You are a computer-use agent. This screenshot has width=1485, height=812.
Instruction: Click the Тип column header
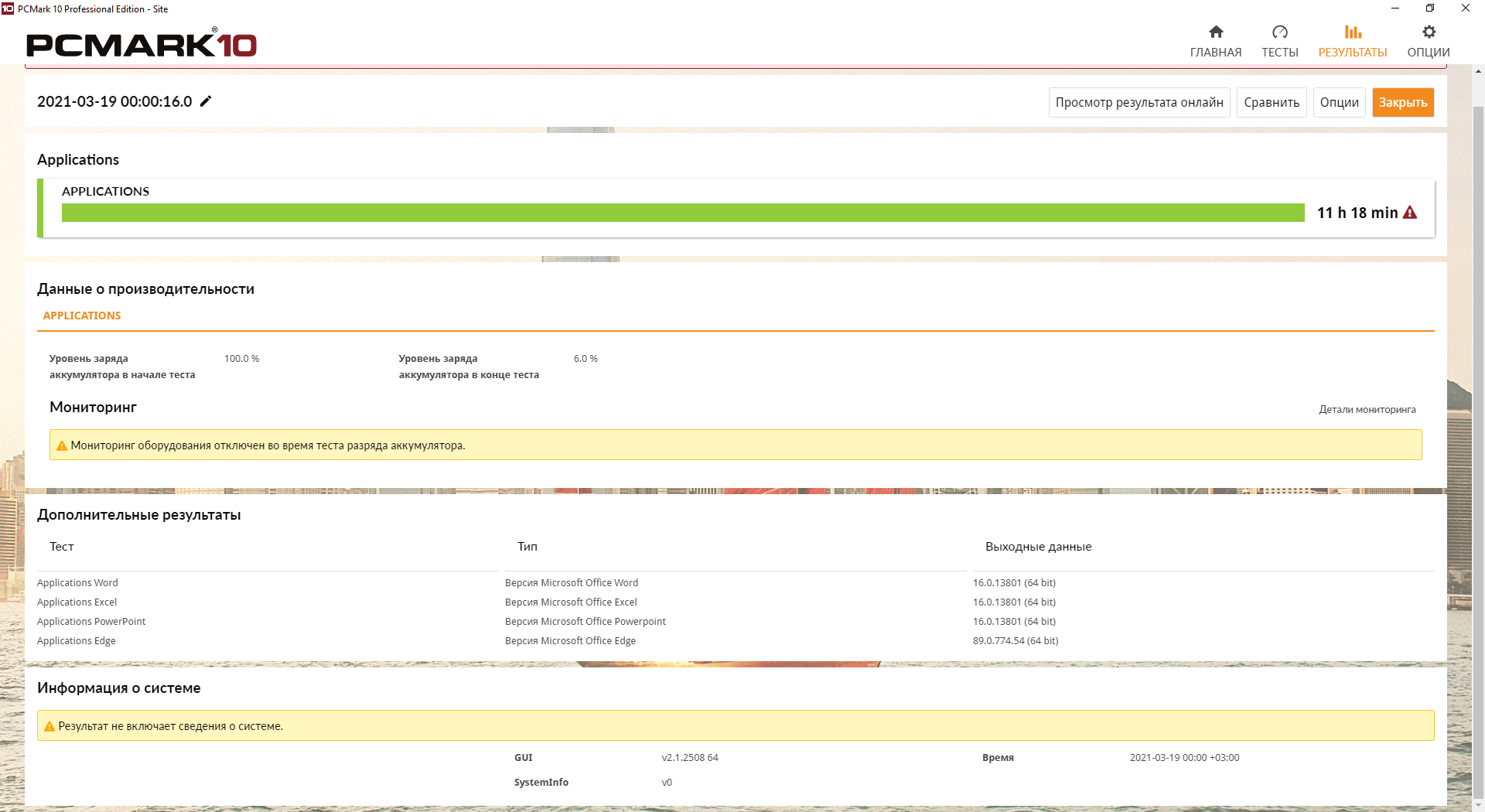(527, 546)
